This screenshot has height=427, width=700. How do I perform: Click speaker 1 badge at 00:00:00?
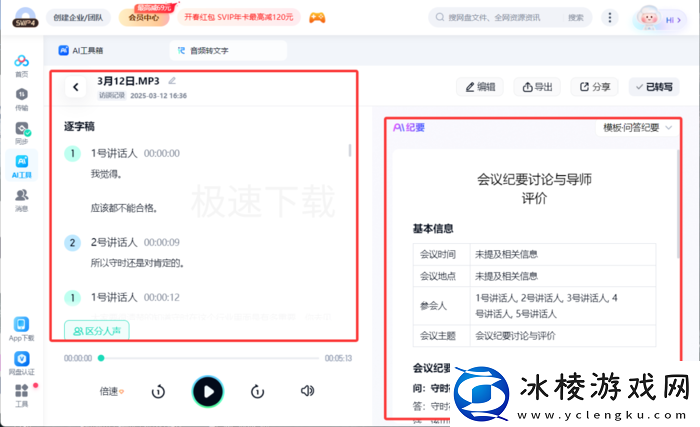[72, 154]
